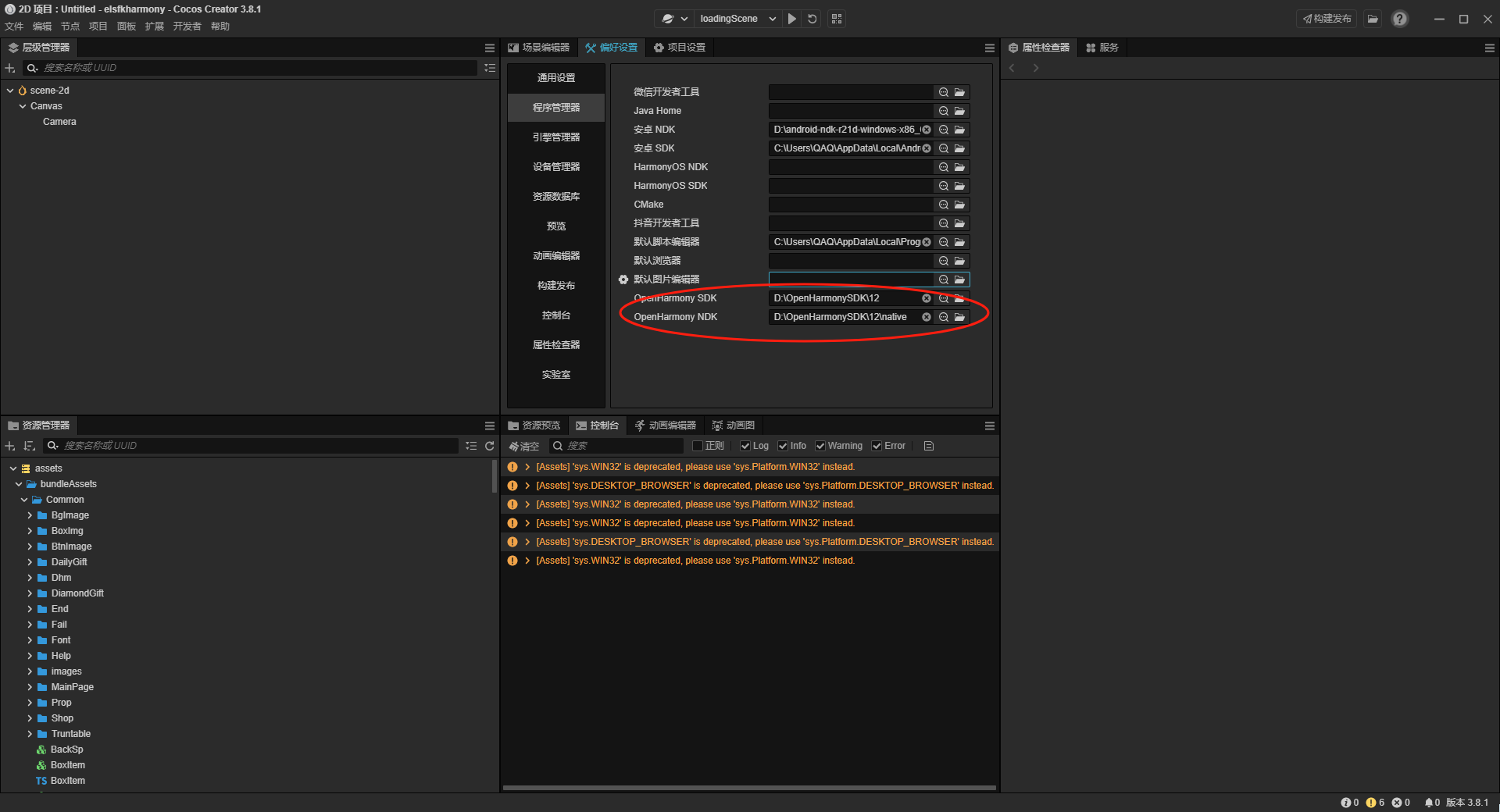The height and width of the screenshot is (812, 1500).
Task: Toggle the Warning filter checkbox
Action: coord(820,446)
